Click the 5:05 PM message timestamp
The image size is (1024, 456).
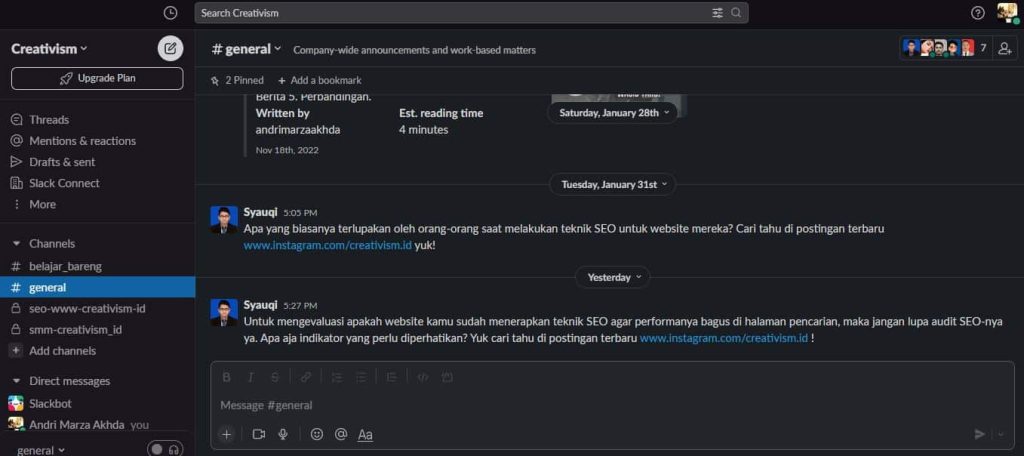pyautogui.click(x=300, y=213)
